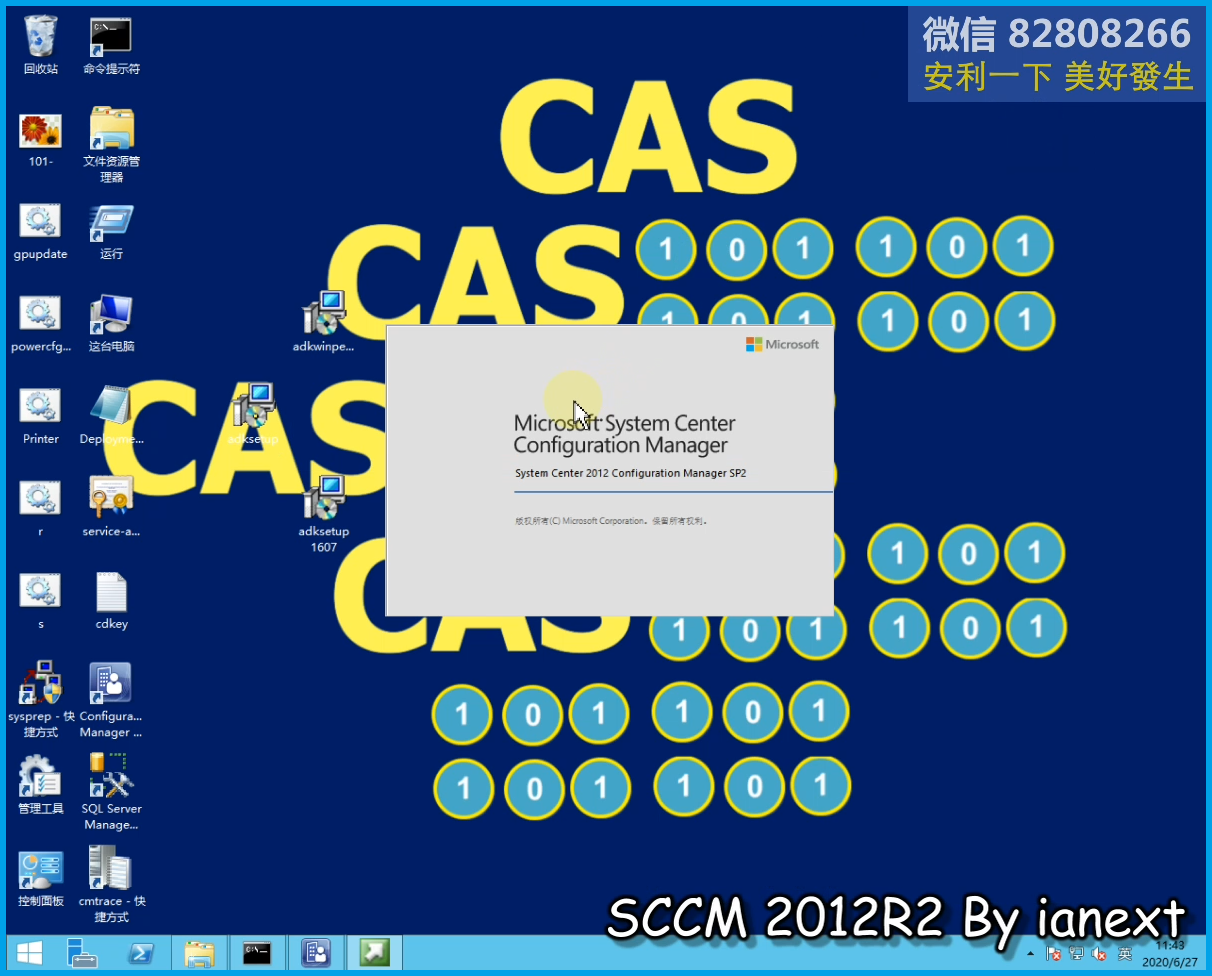This screenshot has width=1212, height=976.
Task: Open the 回收站 recycle bin icon
Action: (41, 45)
